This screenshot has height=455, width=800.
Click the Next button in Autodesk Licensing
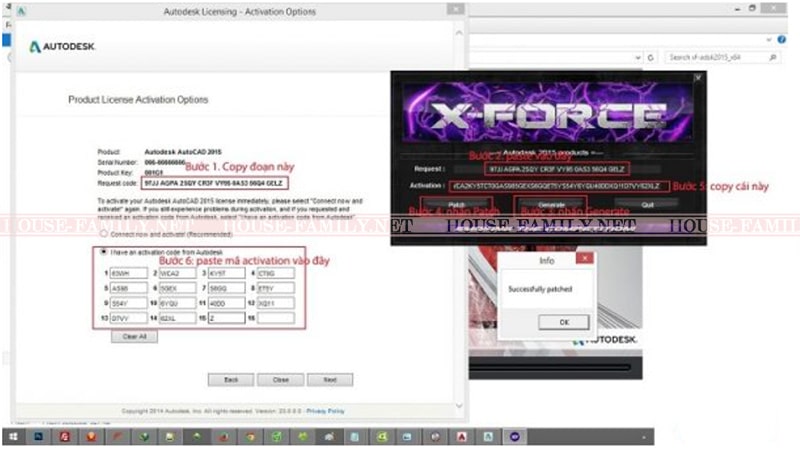330,380
